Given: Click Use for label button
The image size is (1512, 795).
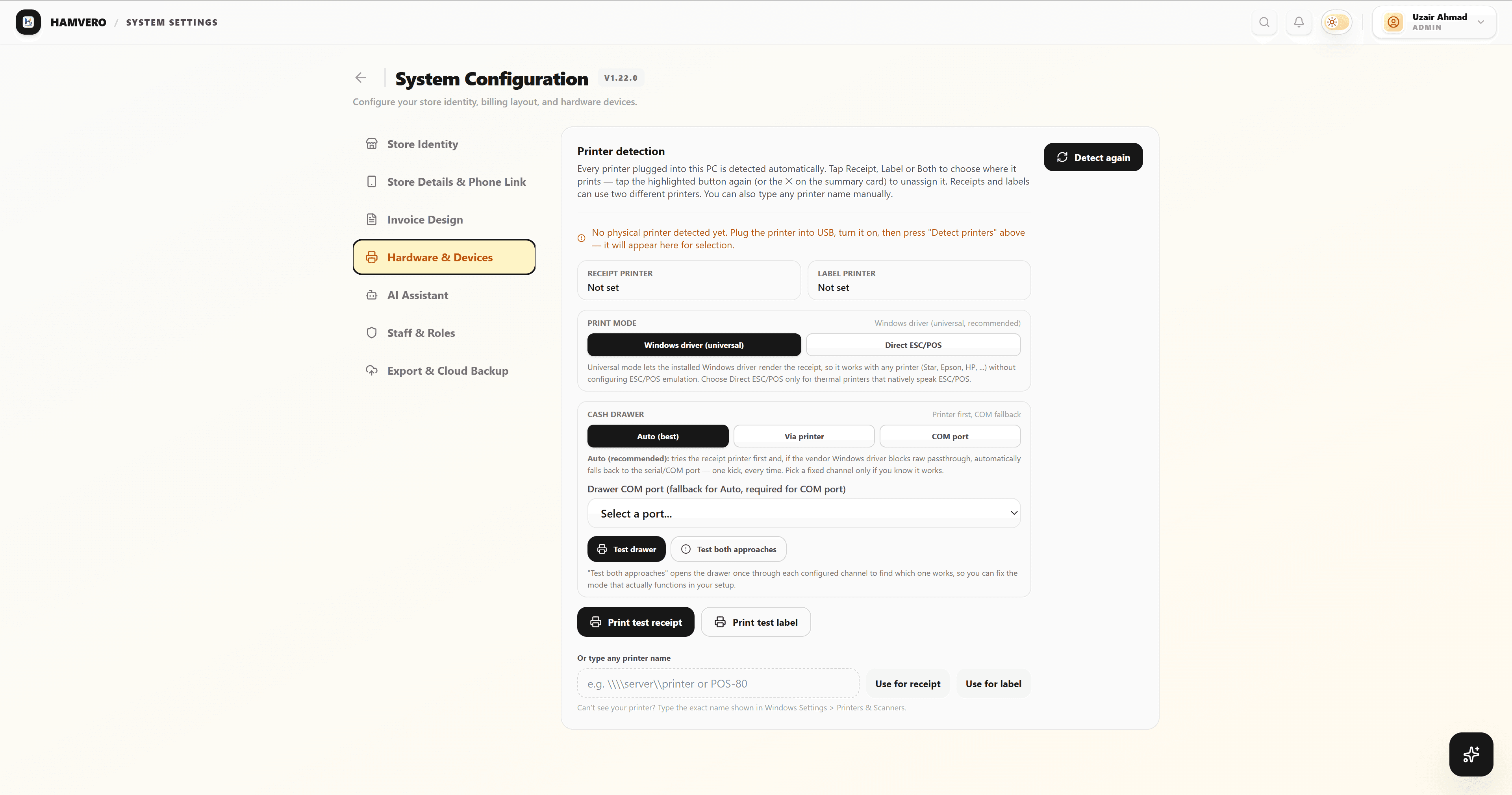Looking at the screenshot, I should tap(993, 684).
